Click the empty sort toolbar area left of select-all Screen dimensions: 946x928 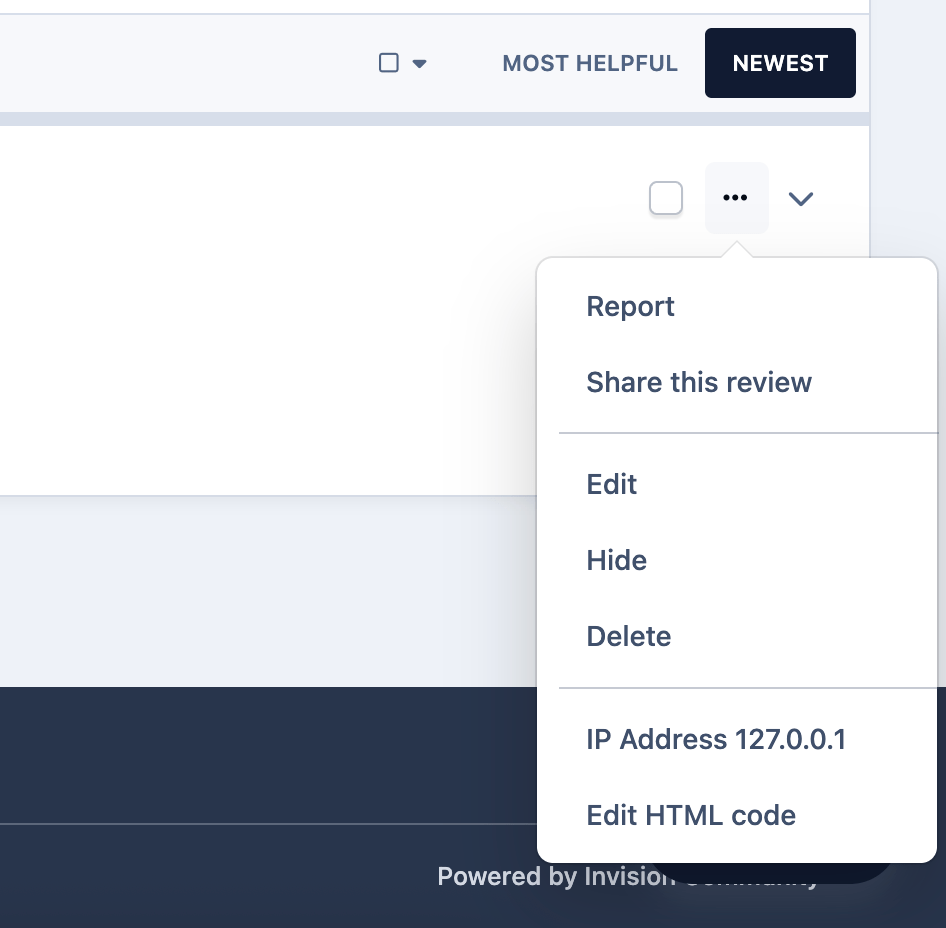coord(180,63)
